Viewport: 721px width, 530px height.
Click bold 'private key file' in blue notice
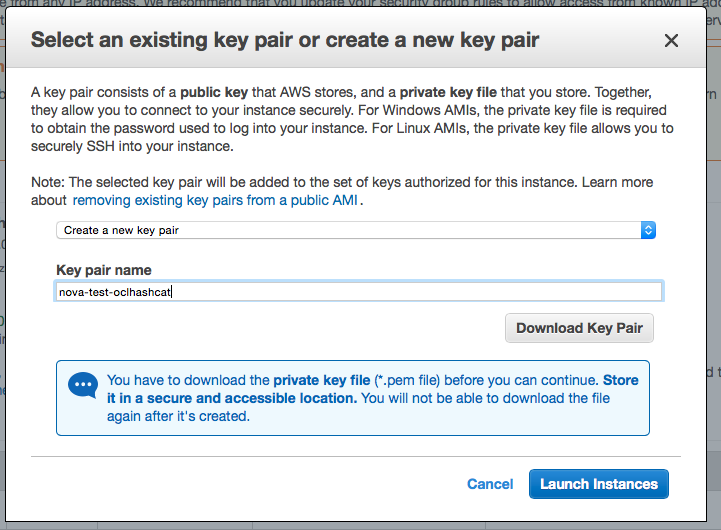point(321,380)
